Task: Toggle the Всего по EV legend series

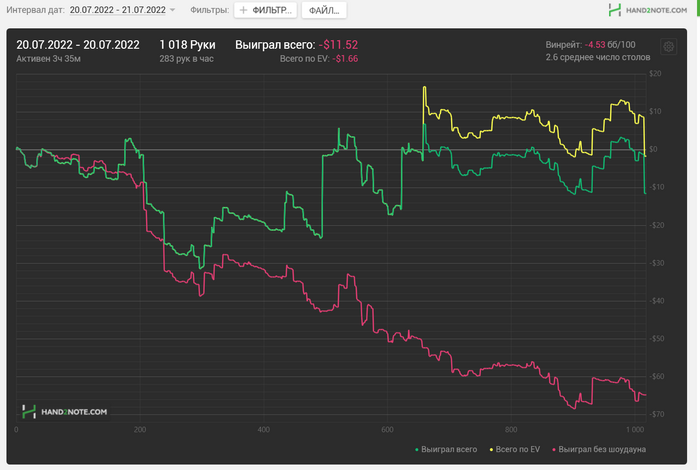Action: (515, 449)
